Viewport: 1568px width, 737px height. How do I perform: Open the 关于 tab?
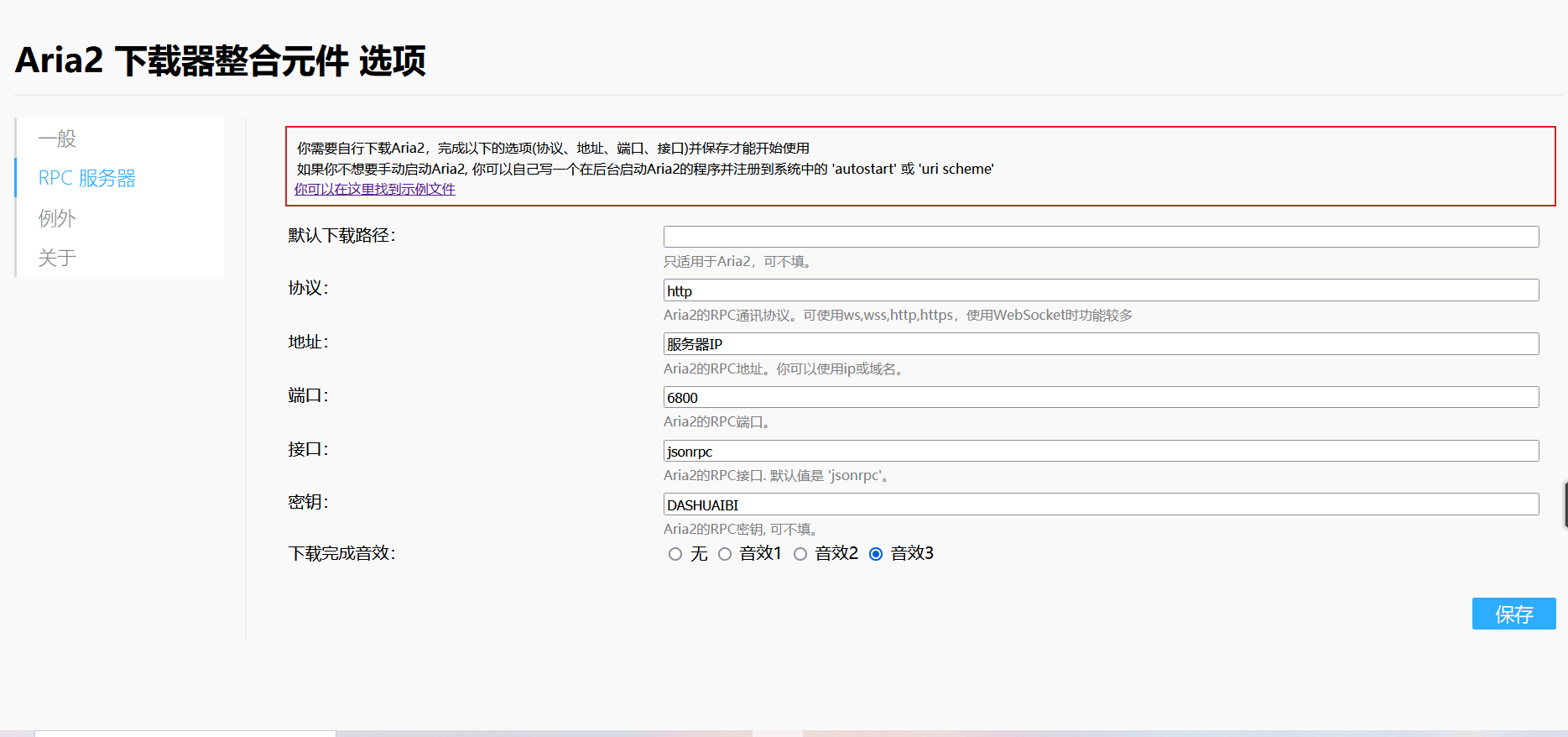click(x=120, y=258)
